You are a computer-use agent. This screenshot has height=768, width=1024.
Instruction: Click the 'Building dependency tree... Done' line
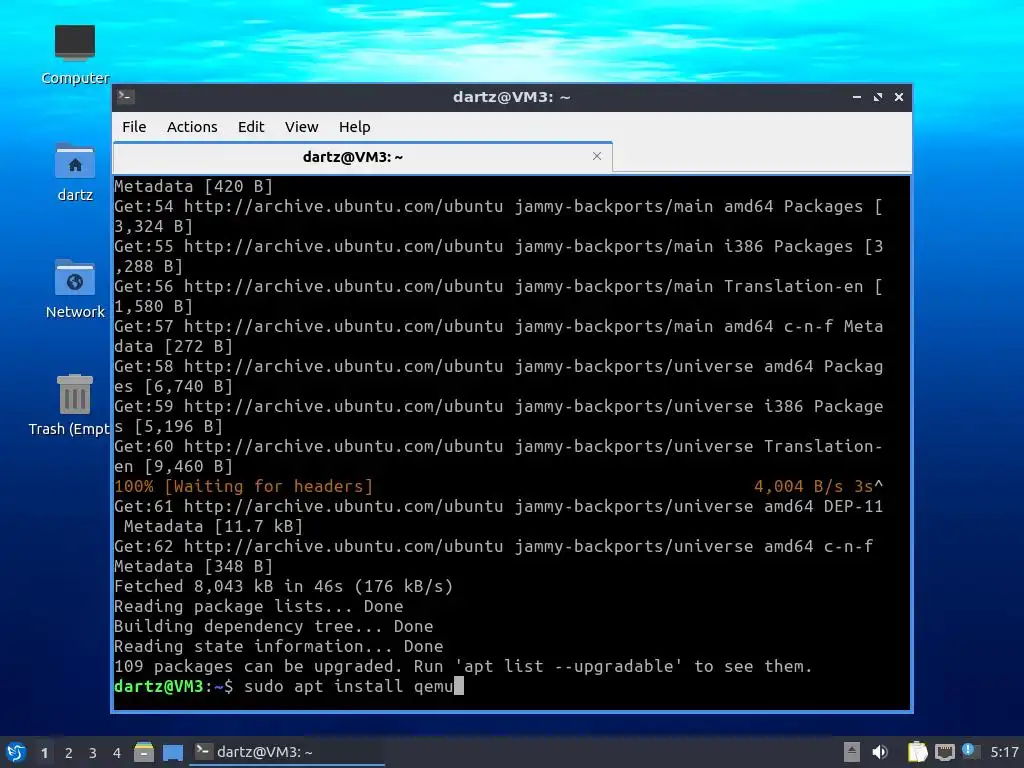point(274,626)
